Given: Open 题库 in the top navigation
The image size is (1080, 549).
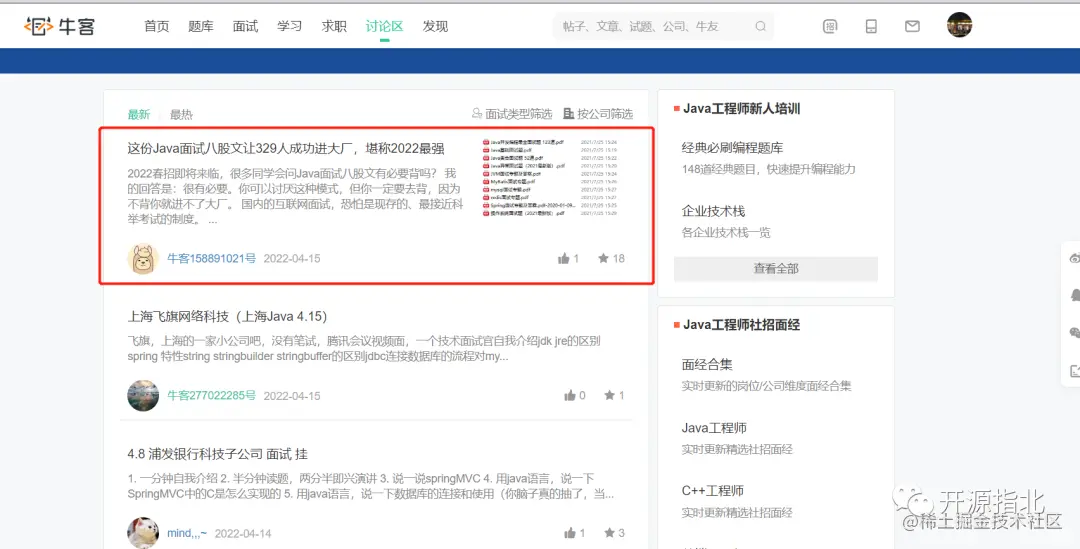Looking at the screenshot, I should click(x=200, y=26).
